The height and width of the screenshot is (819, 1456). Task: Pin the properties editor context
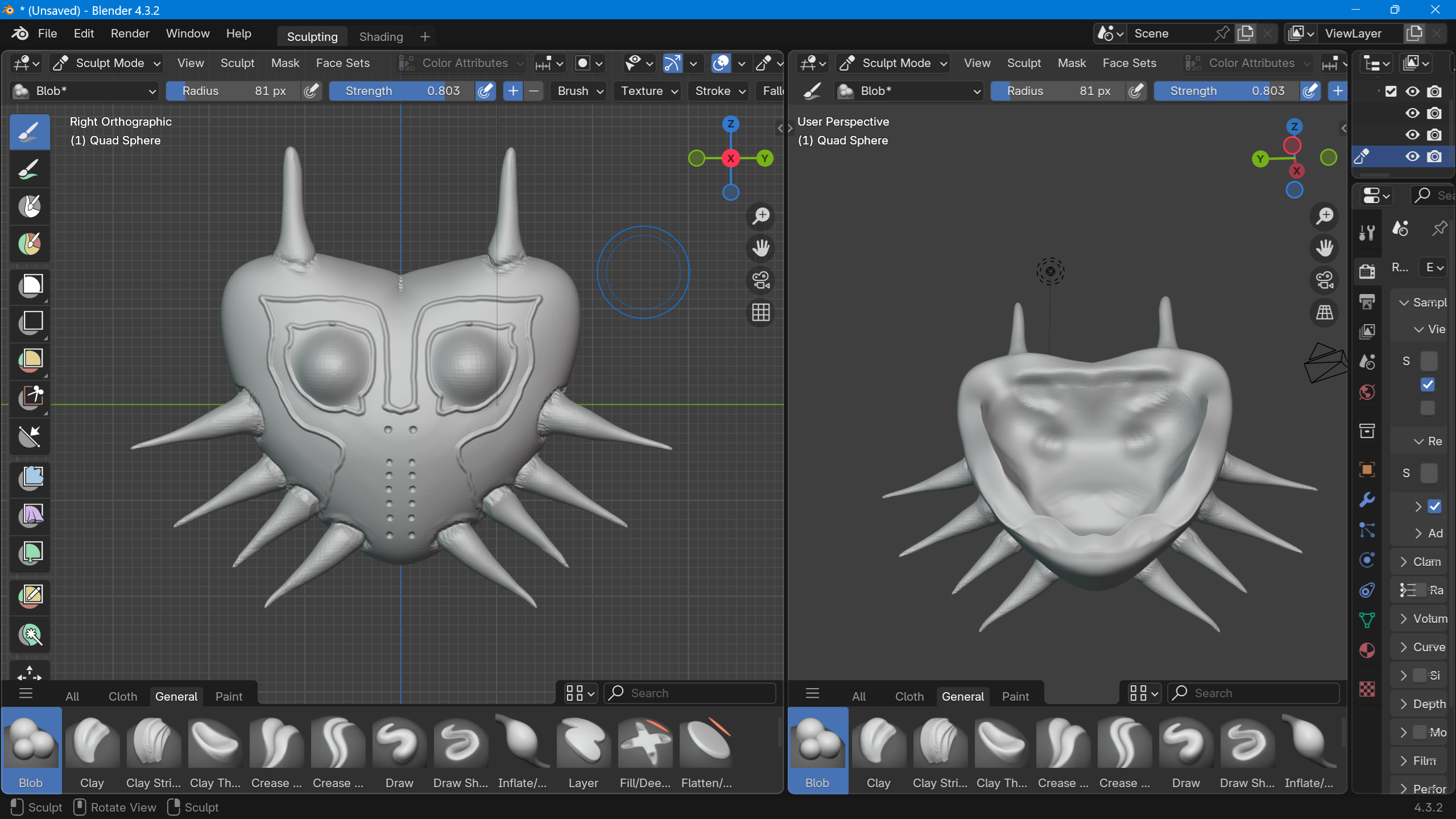pyautogui.click(x=1440, y=229)
